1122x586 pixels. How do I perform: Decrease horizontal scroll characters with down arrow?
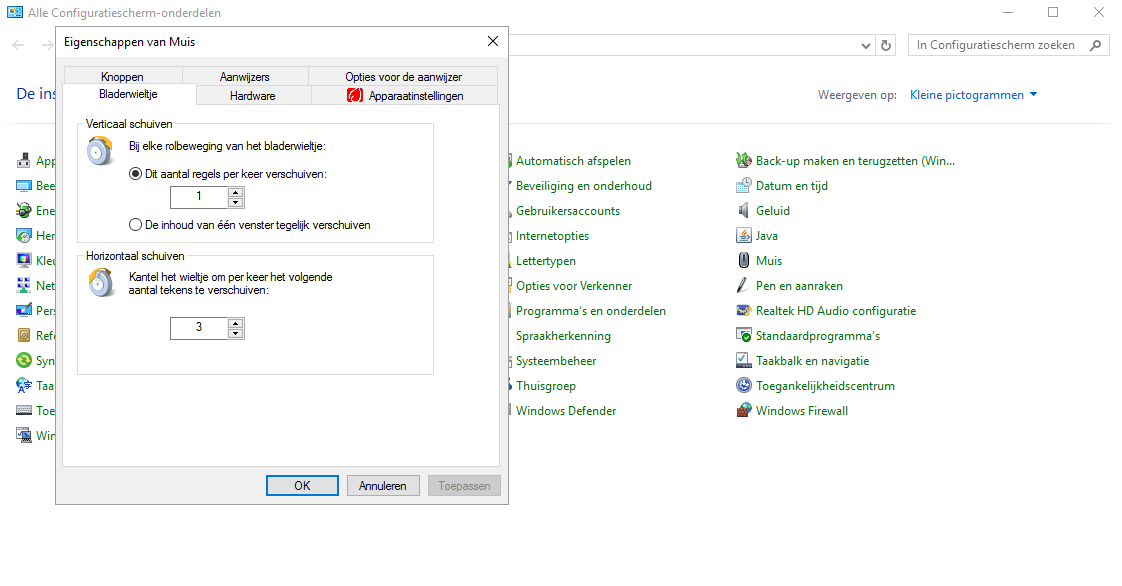[235, 333]
